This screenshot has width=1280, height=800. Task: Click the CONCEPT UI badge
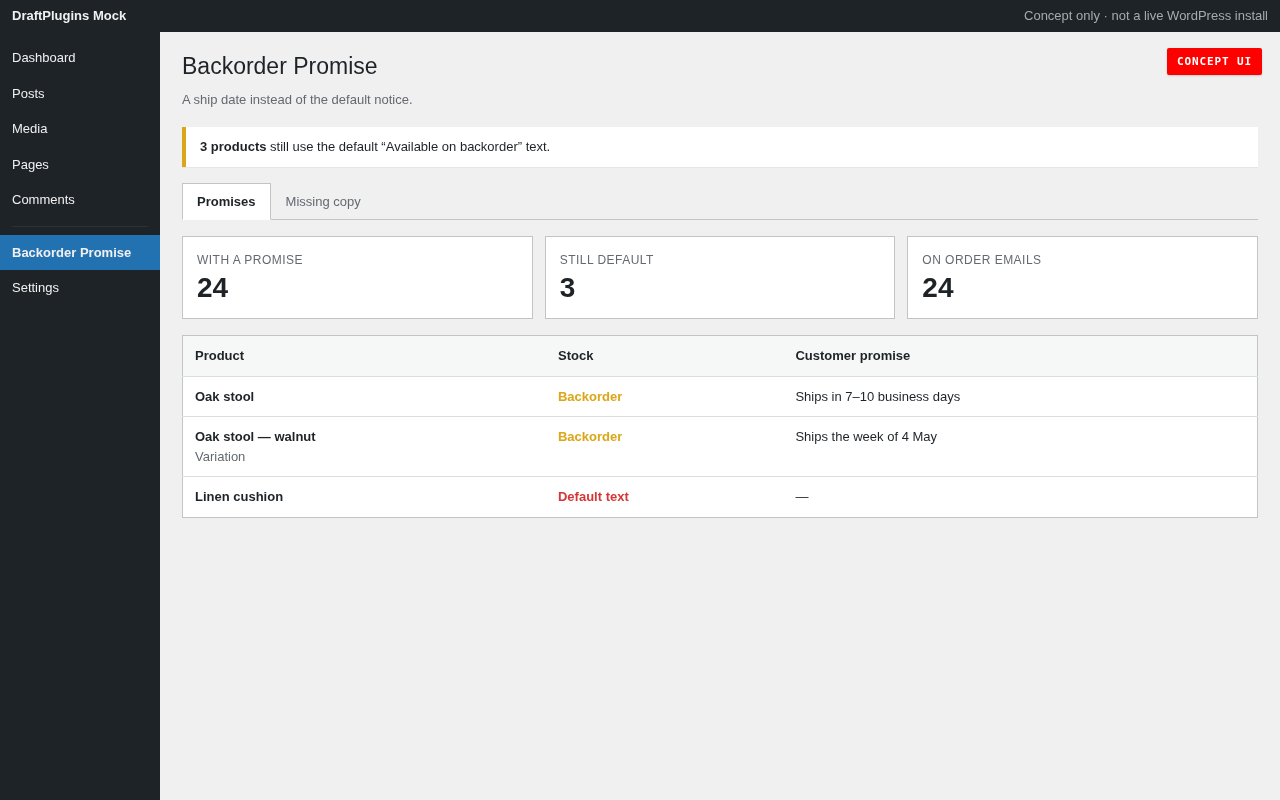[1214, 62]
